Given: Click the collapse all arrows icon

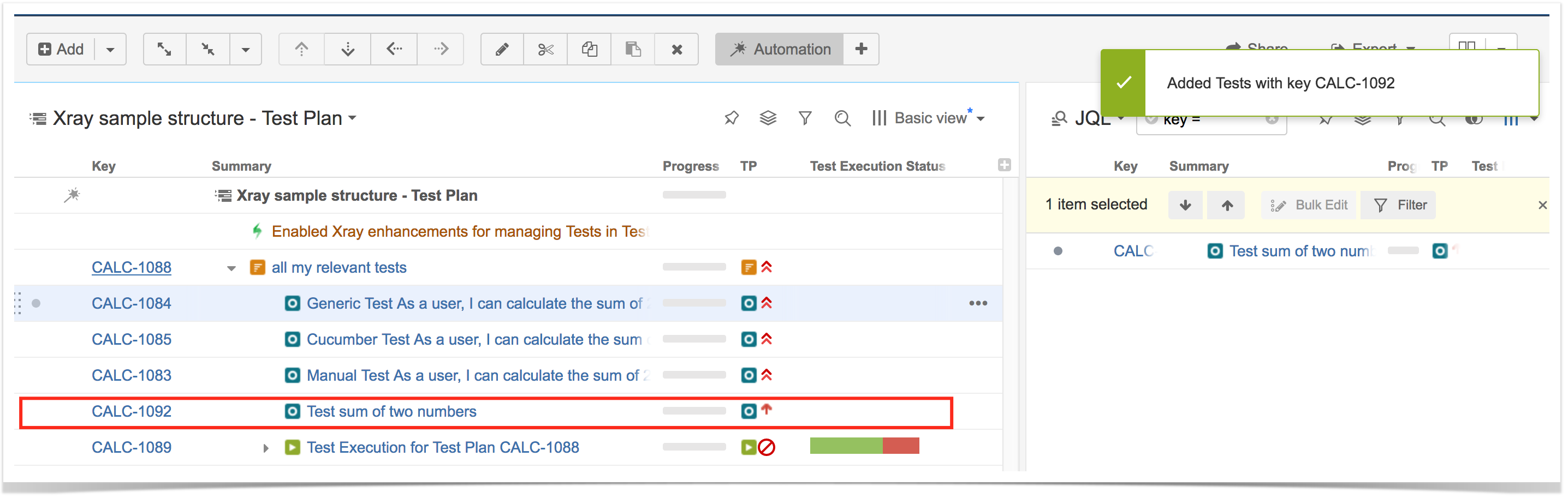Looking at the screenshot, I should click(208, 49).
